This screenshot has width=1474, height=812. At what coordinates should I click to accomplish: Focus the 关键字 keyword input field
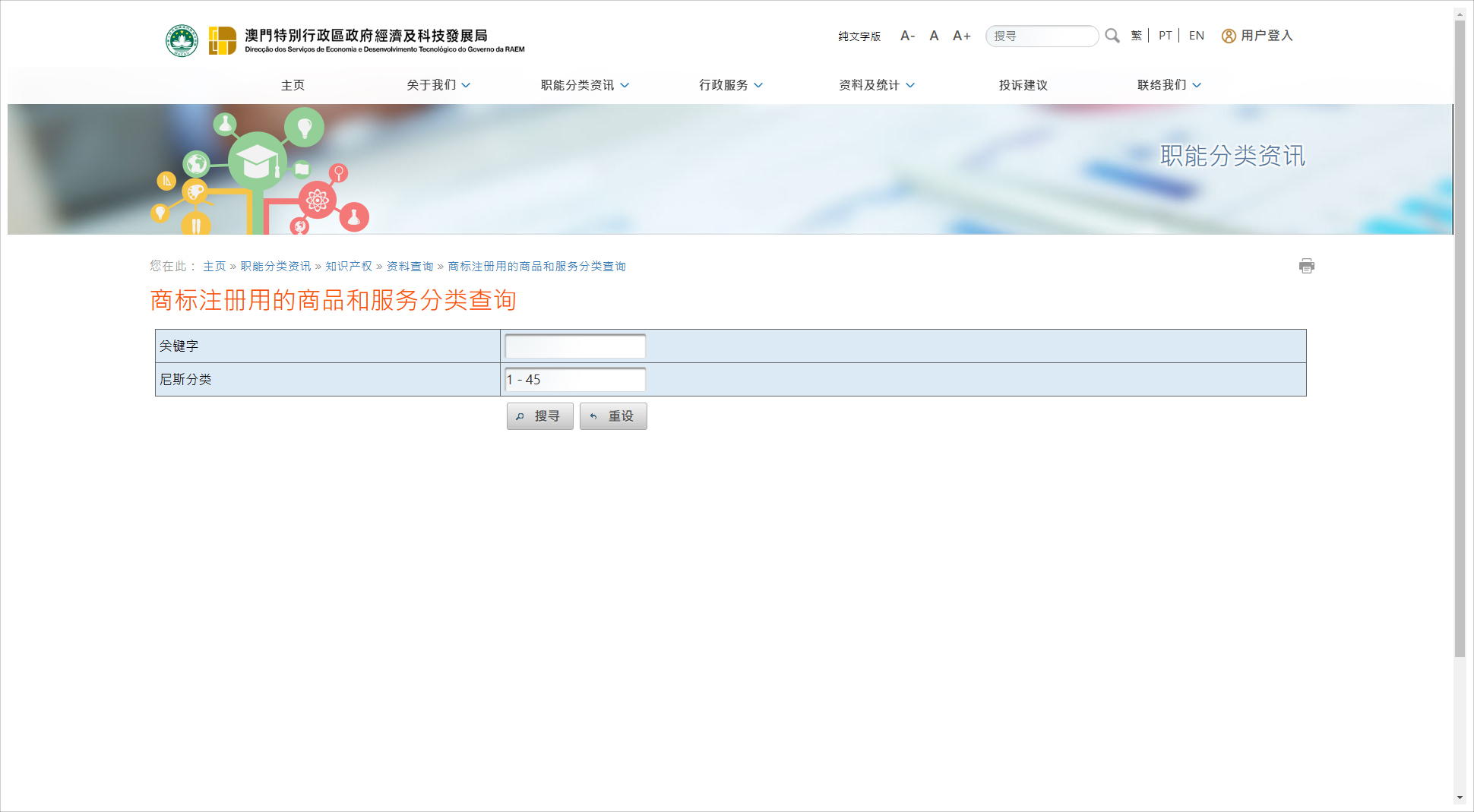coord(575,346)
